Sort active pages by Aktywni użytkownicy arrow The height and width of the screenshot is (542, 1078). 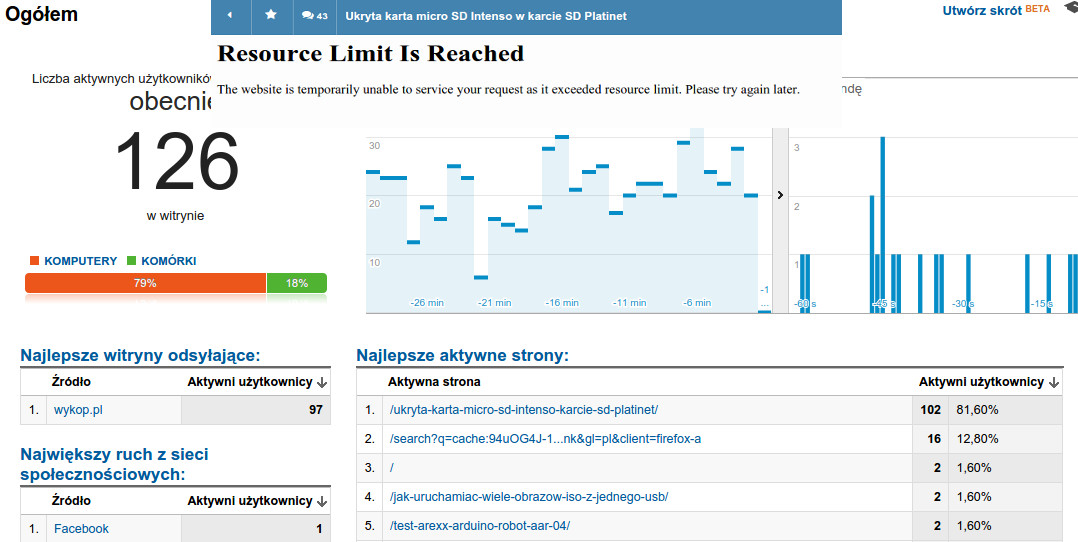pyautogui.click(x=1053, y=382)
